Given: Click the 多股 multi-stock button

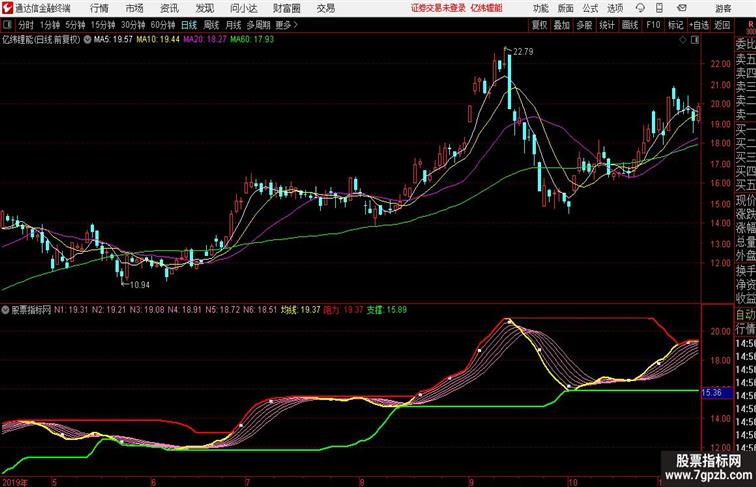Looking at the screenshot, I should pyautogui.click(x=584, y=25).
